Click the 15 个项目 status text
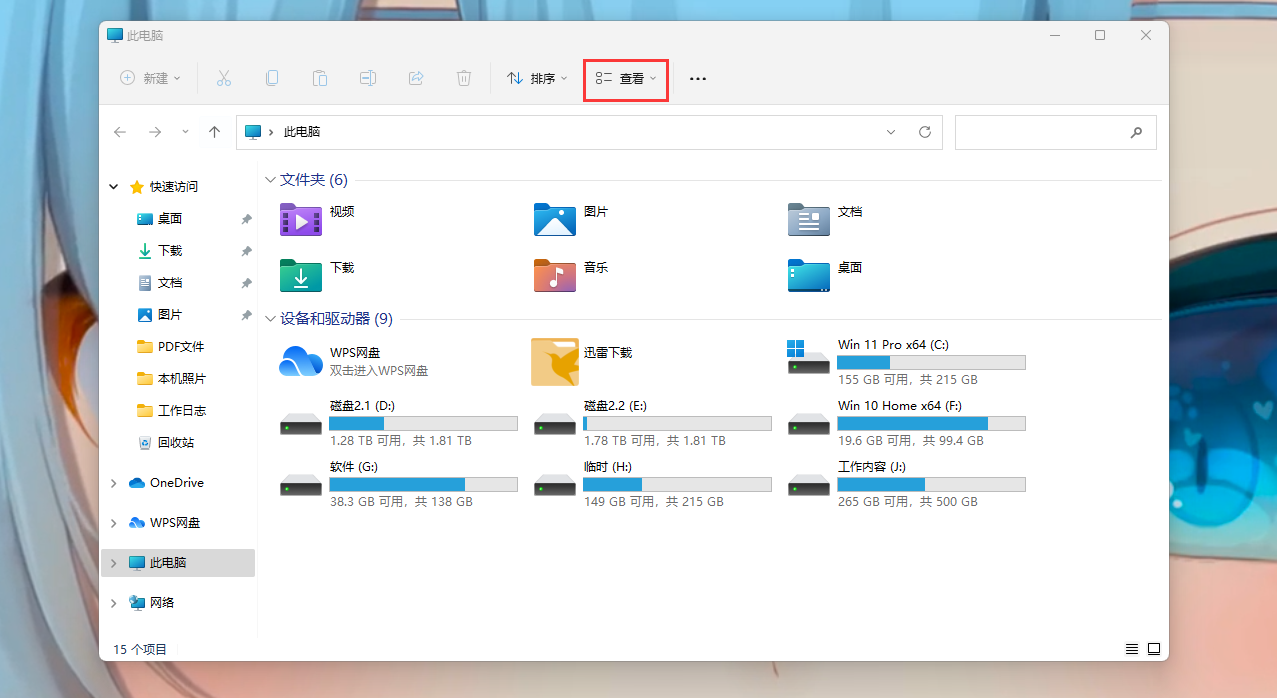1277x698 pixels. pyautogui.click(x=140, y=649)
